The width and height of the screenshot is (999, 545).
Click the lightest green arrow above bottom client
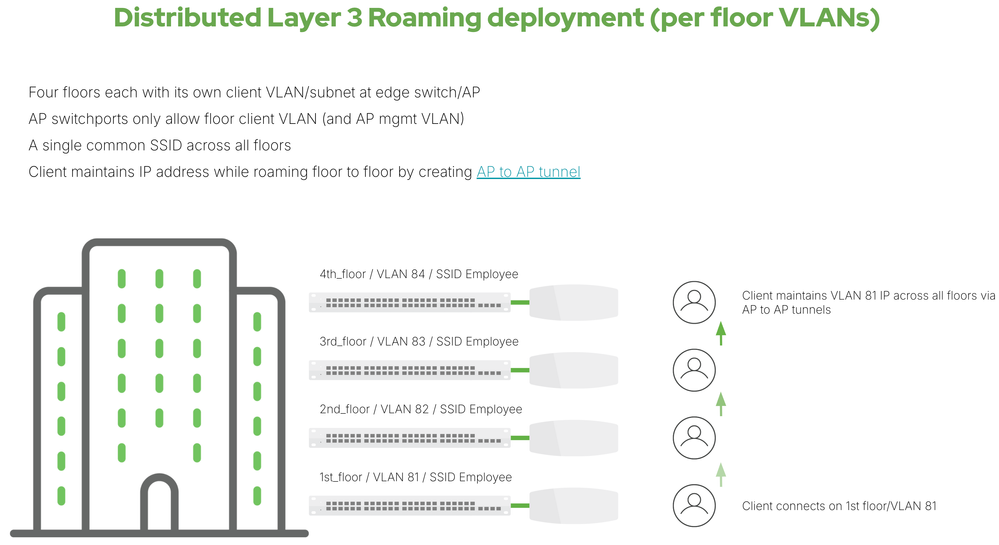click(x=720, y=473)
